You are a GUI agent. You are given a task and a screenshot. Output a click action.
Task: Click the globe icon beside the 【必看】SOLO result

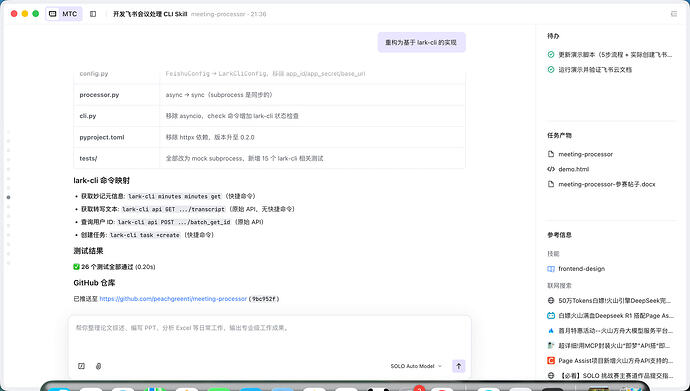(x=551, y=376)
